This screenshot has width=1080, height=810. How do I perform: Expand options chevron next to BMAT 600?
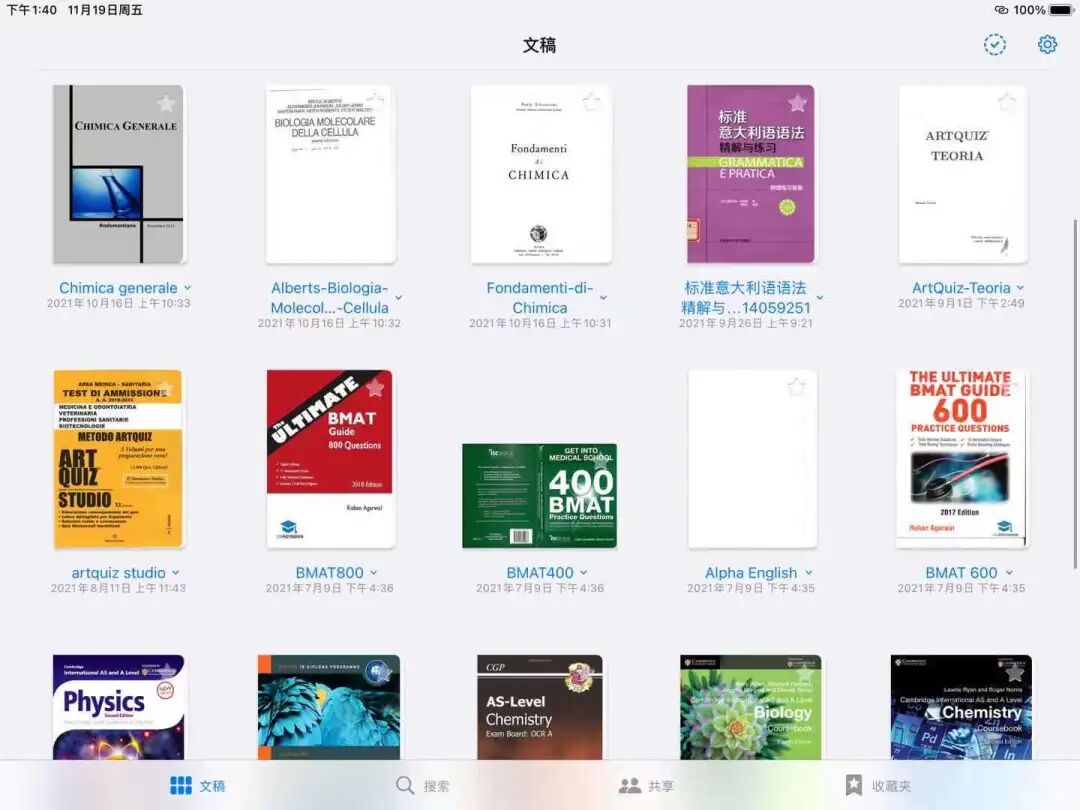pos(1009,573)
